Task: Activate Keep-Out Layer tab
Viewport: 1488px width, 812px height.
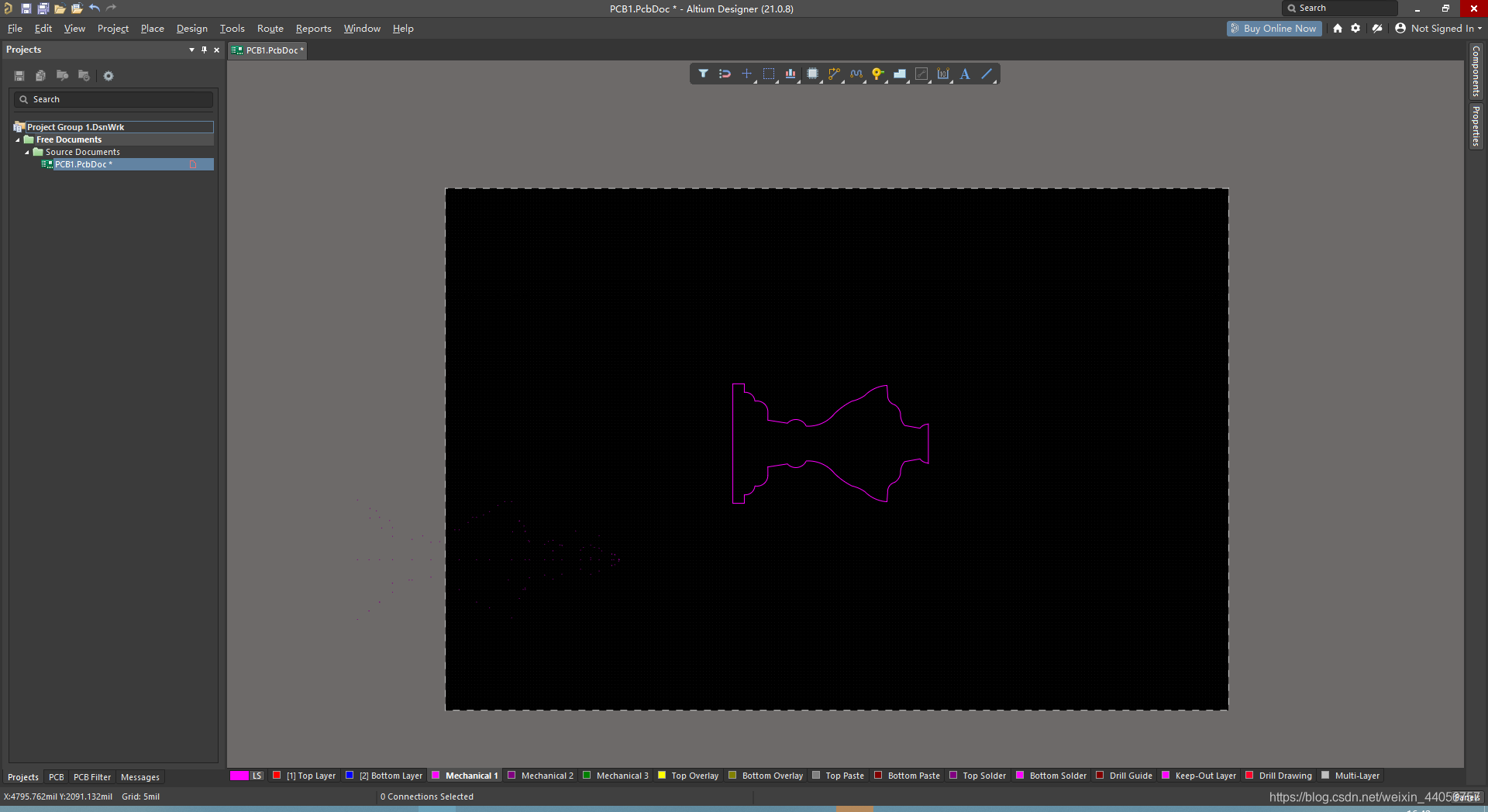Action: 1199,776
